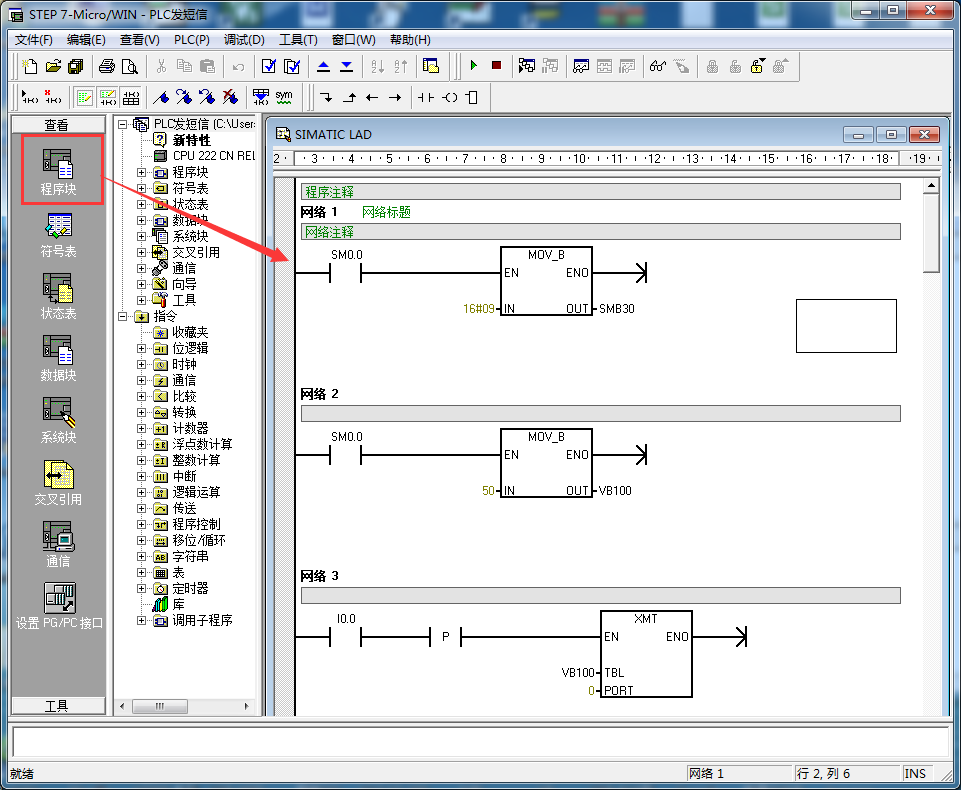961x790 pixels.
Task: Open 设置 PG/PC 接口 in the navigation bar
Action: (59, 606)
